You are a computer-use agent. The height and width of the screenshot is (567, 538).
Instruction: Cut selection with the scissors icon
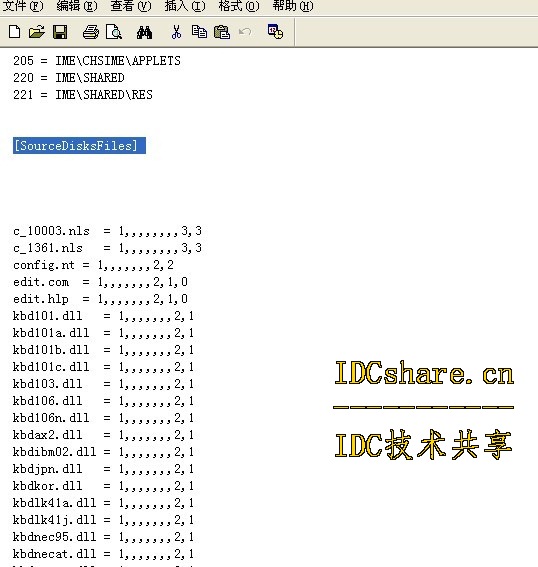176,32
